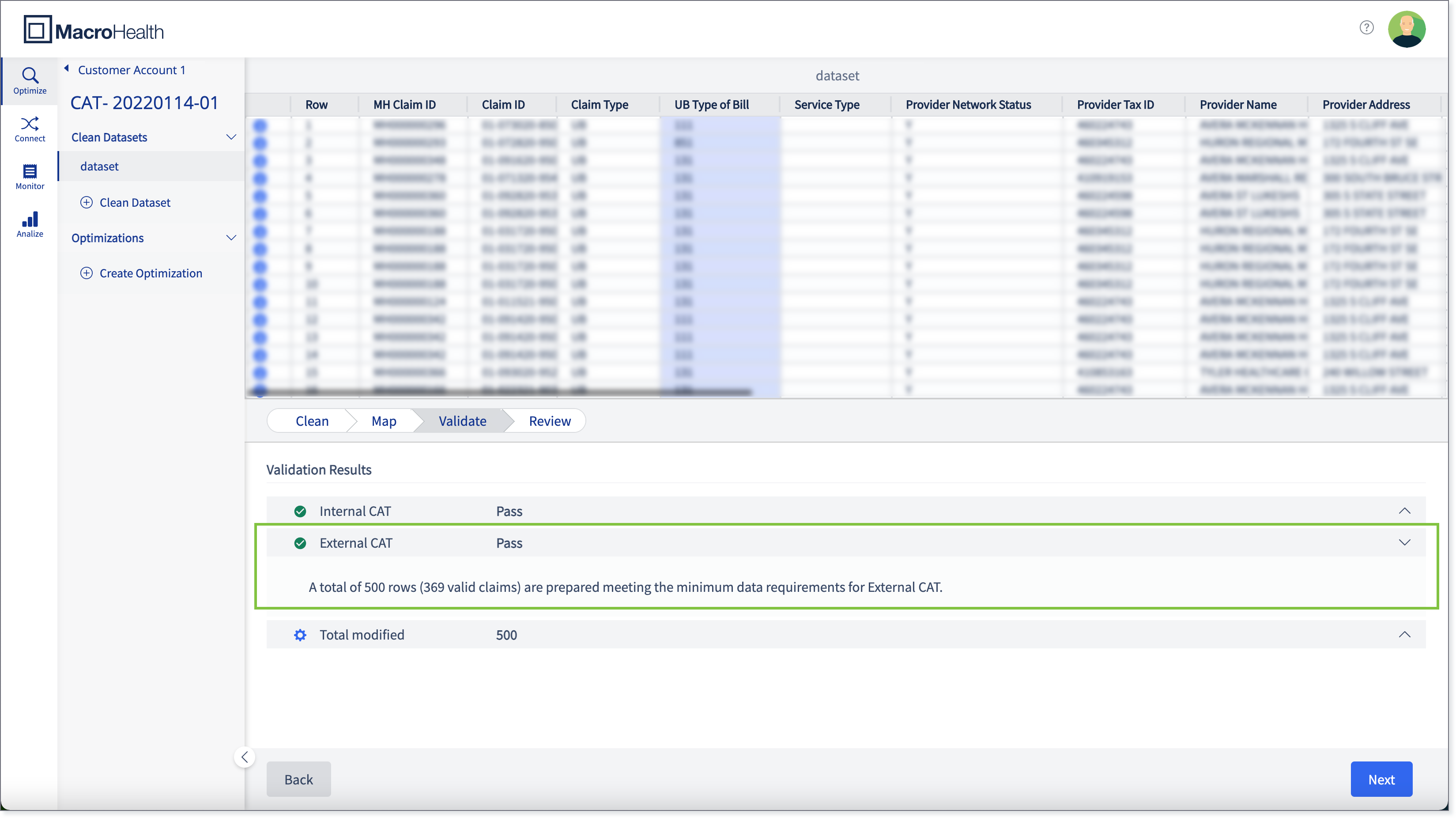1456x818 pixels.
Task: Open the Optimize section in sidebar
Action: 30,81
